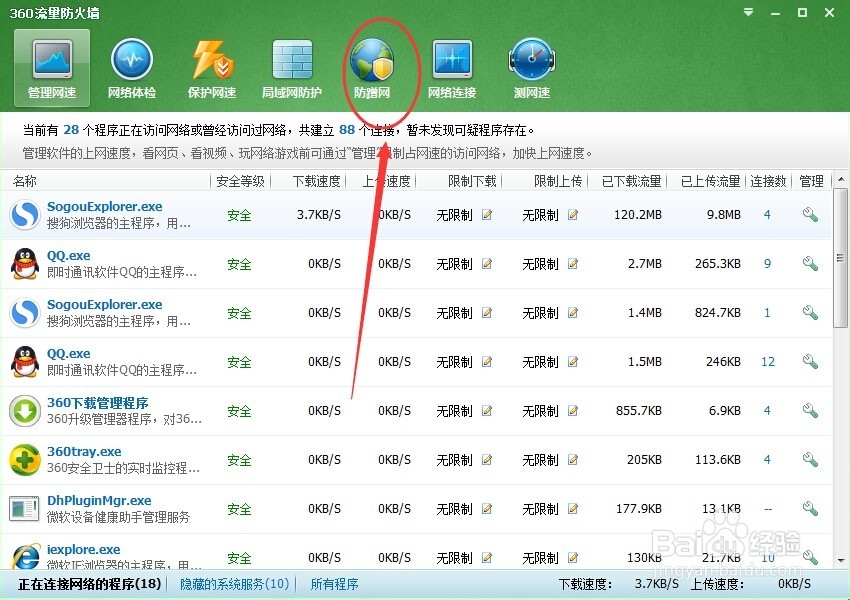Open manage wrench for QQ.exe 2.7MB row

[x=810, y=264]
